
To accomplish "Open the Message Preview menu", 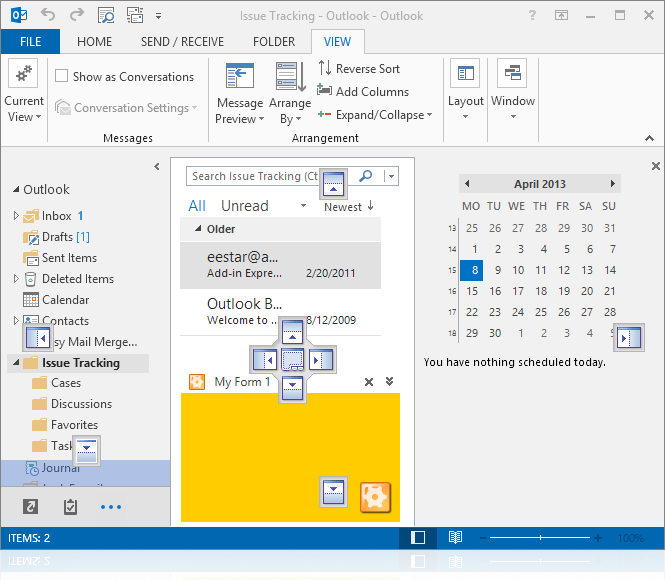I will (240, 93).
